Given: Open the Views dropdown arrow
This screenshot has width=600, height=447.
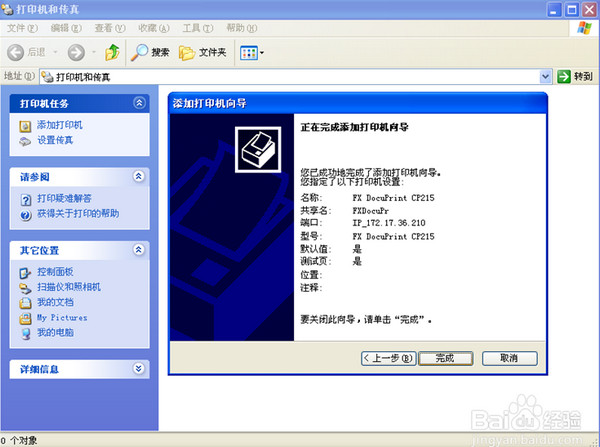Looking at the screenshot, I should [262, 53].
